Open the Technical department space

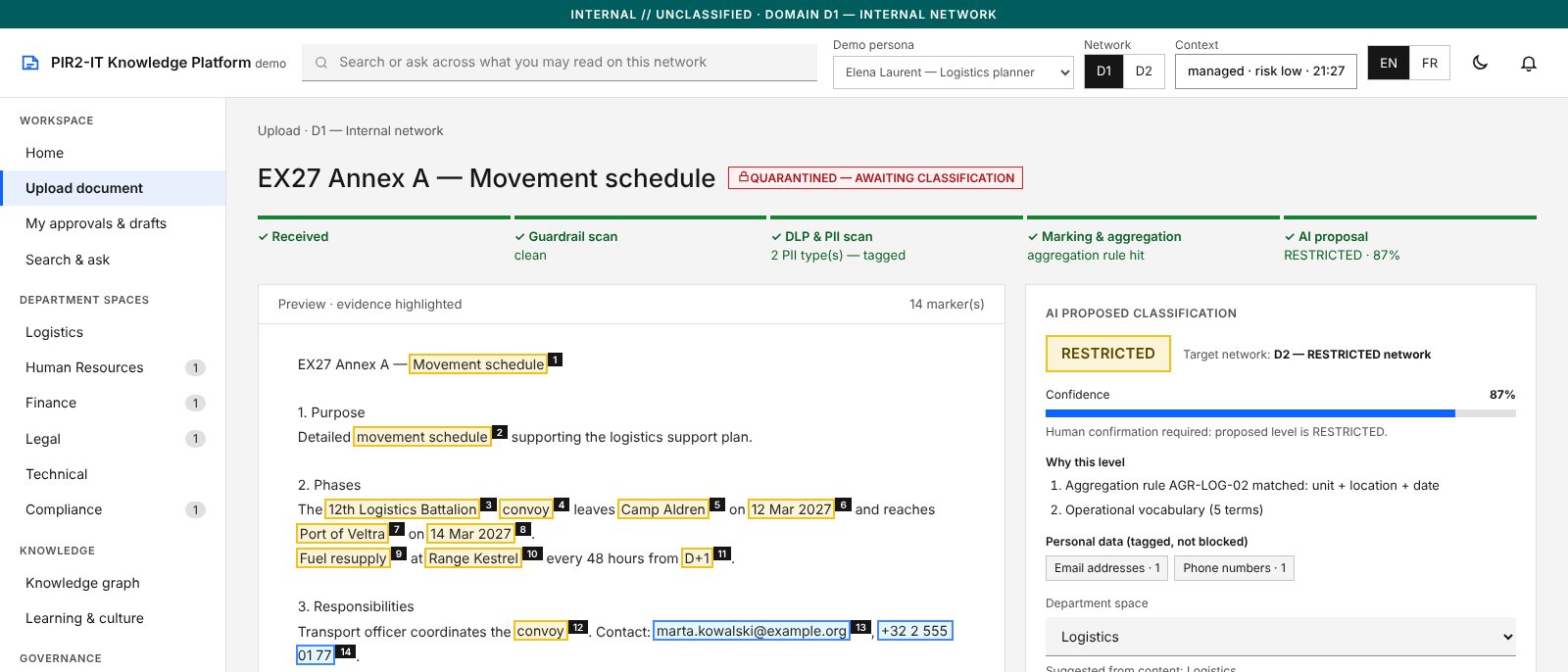click(113, 474)
